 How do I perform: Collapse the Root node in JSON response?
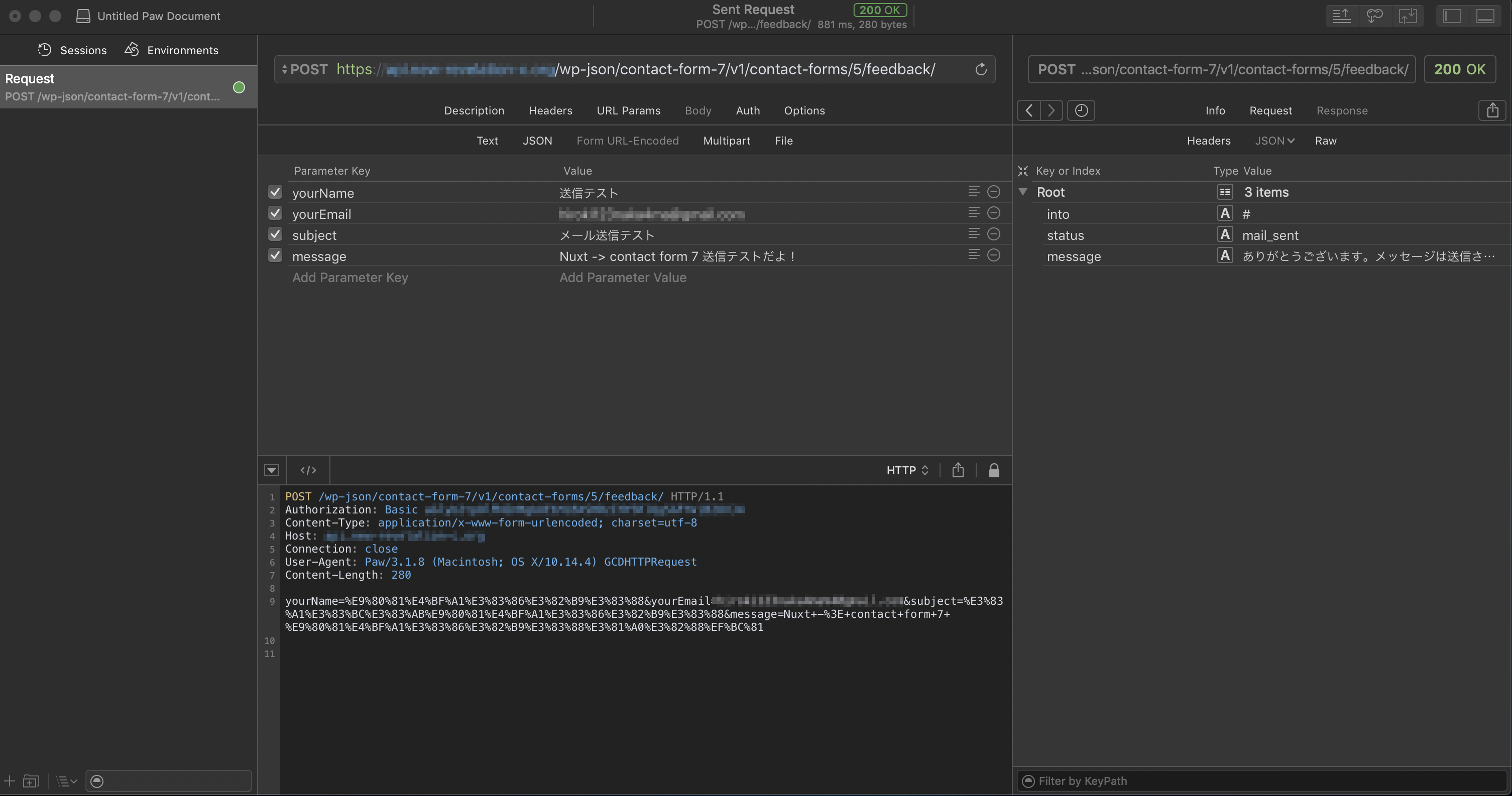click(1023, 192)
